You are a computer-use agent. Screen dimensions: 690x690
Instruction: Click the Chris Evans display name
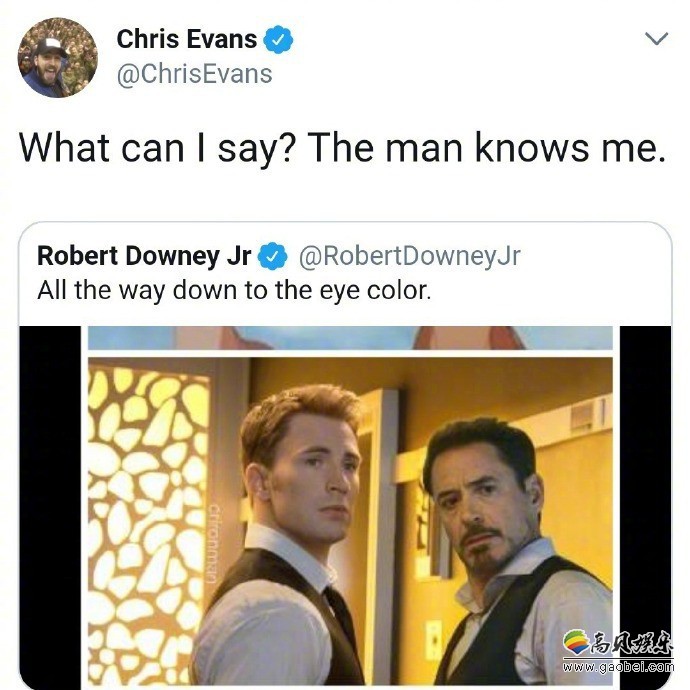point(187,39)
